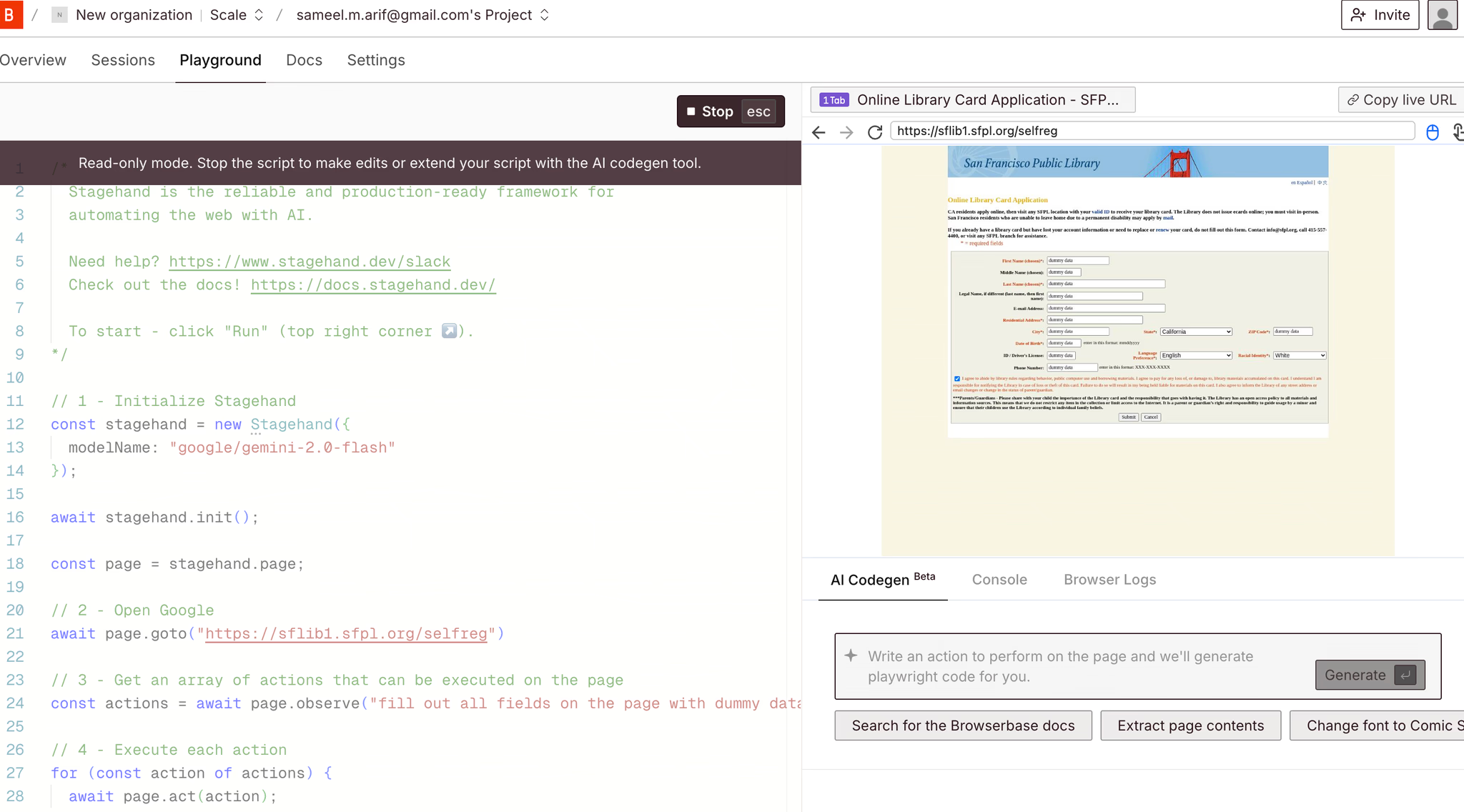Click the Date of Birth input field

pyautogui.click(x=1064, y=344)
